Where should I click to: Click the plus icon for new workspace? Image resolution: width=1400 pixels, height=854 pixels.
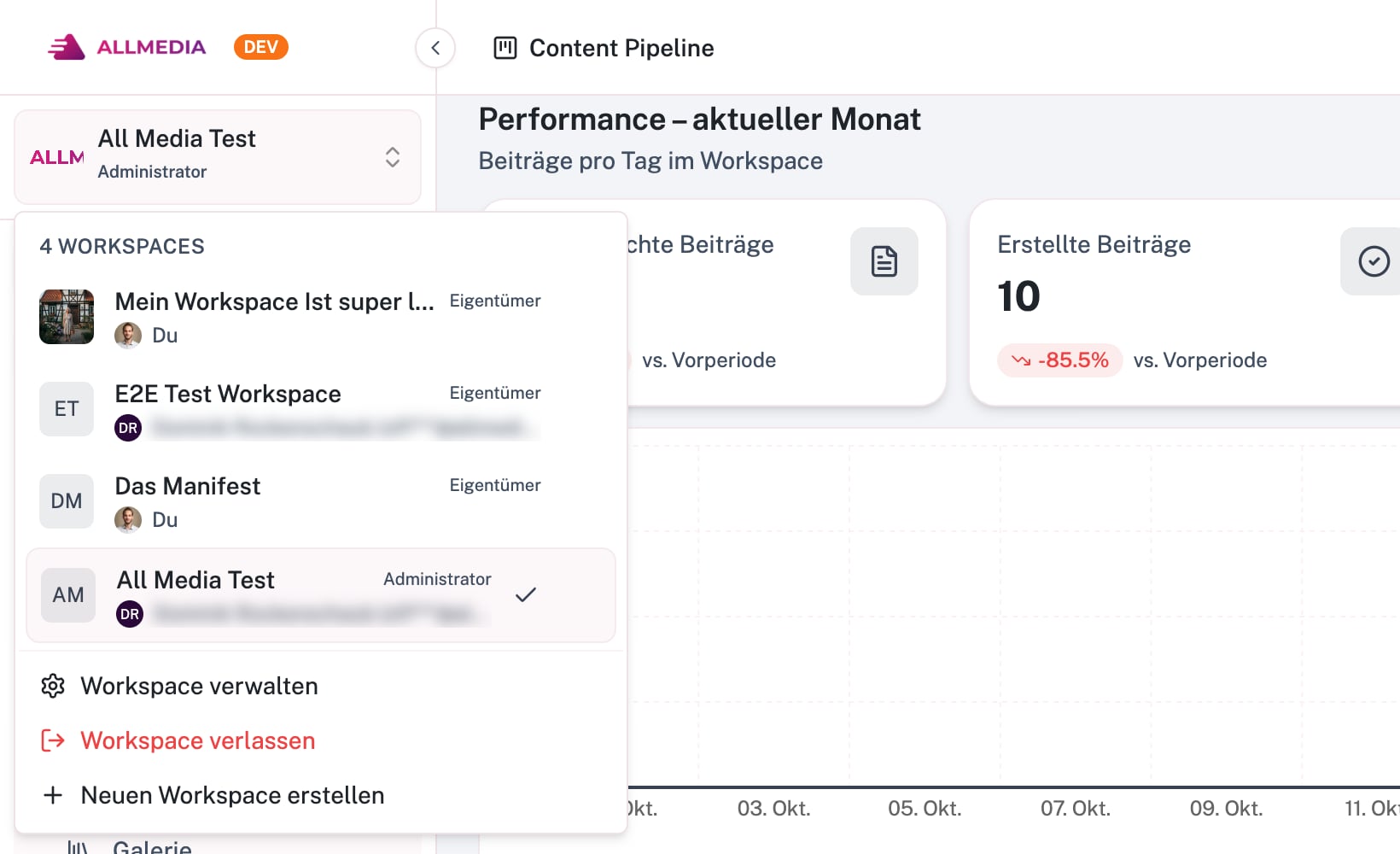point(53,795)
